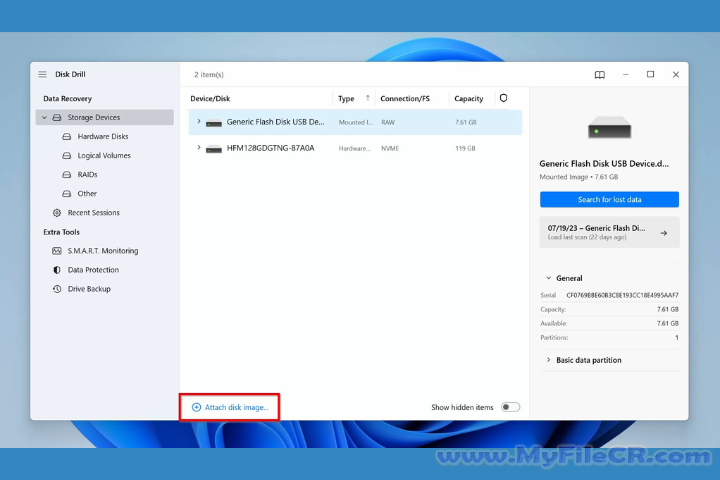Open the hamburger menu next to Disk Drill
The width and height of the screenshot is (720, 480).
tap(42, 74)
